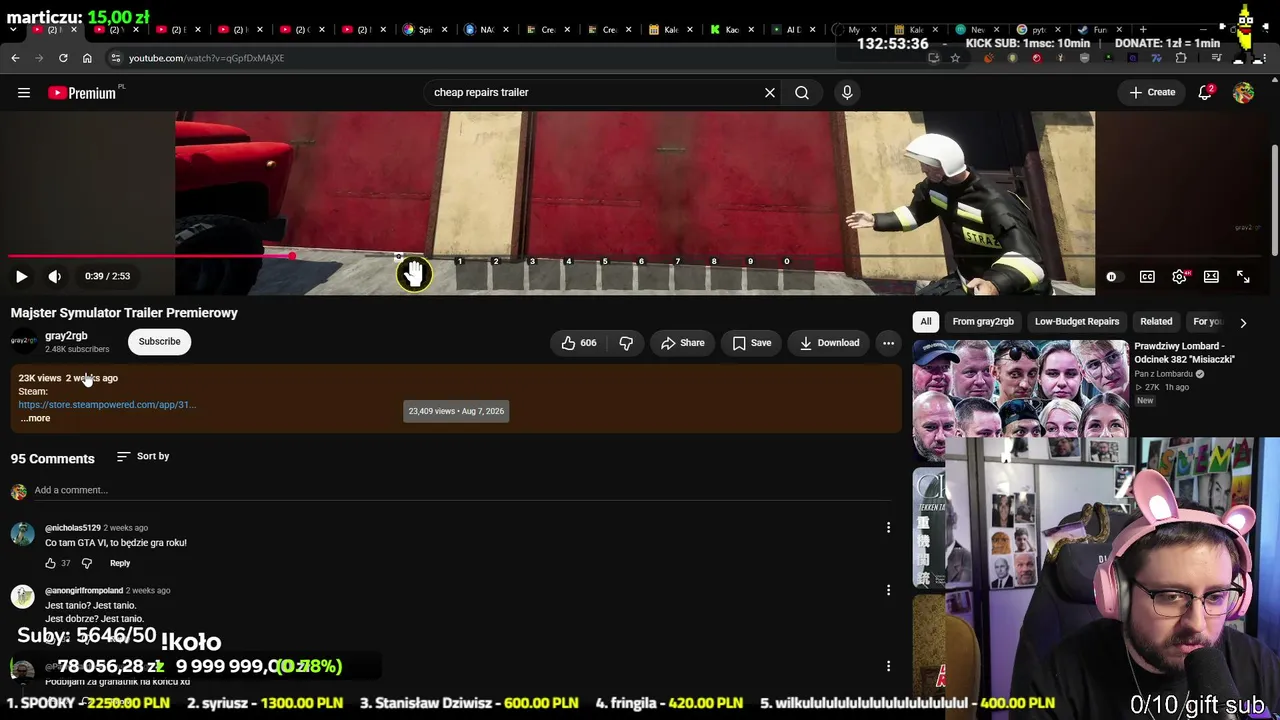Like the comment by @nicholas5129
The image size is (1280, 720).
pos(51,563)
